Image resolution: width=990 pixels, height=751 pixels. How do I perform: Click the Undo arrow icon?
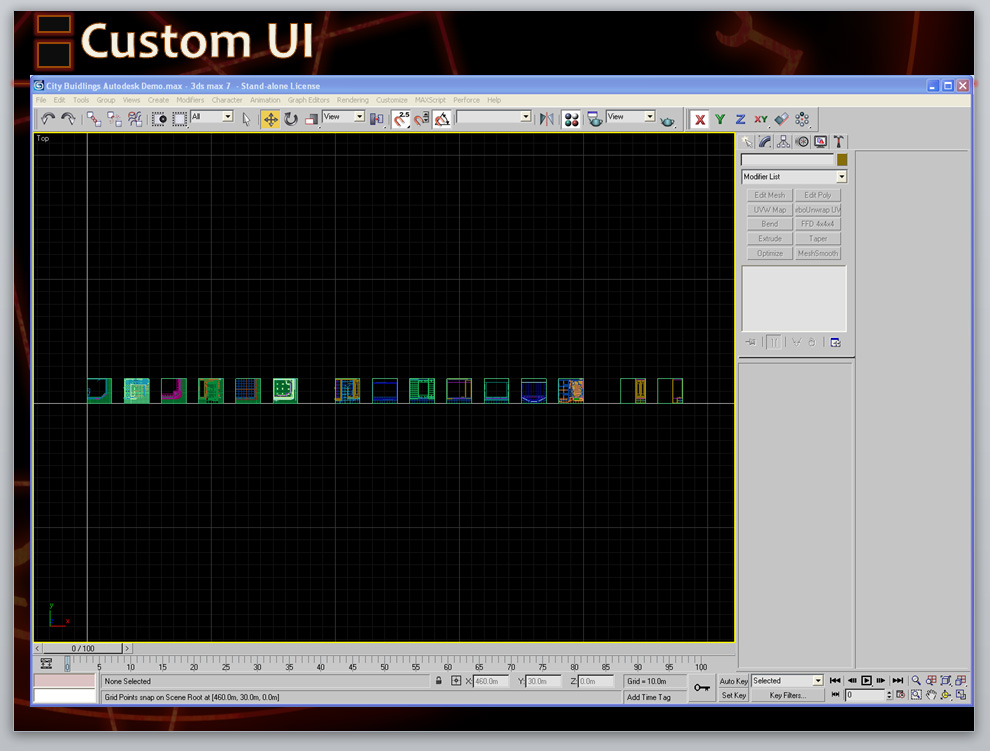click(48, 119)
